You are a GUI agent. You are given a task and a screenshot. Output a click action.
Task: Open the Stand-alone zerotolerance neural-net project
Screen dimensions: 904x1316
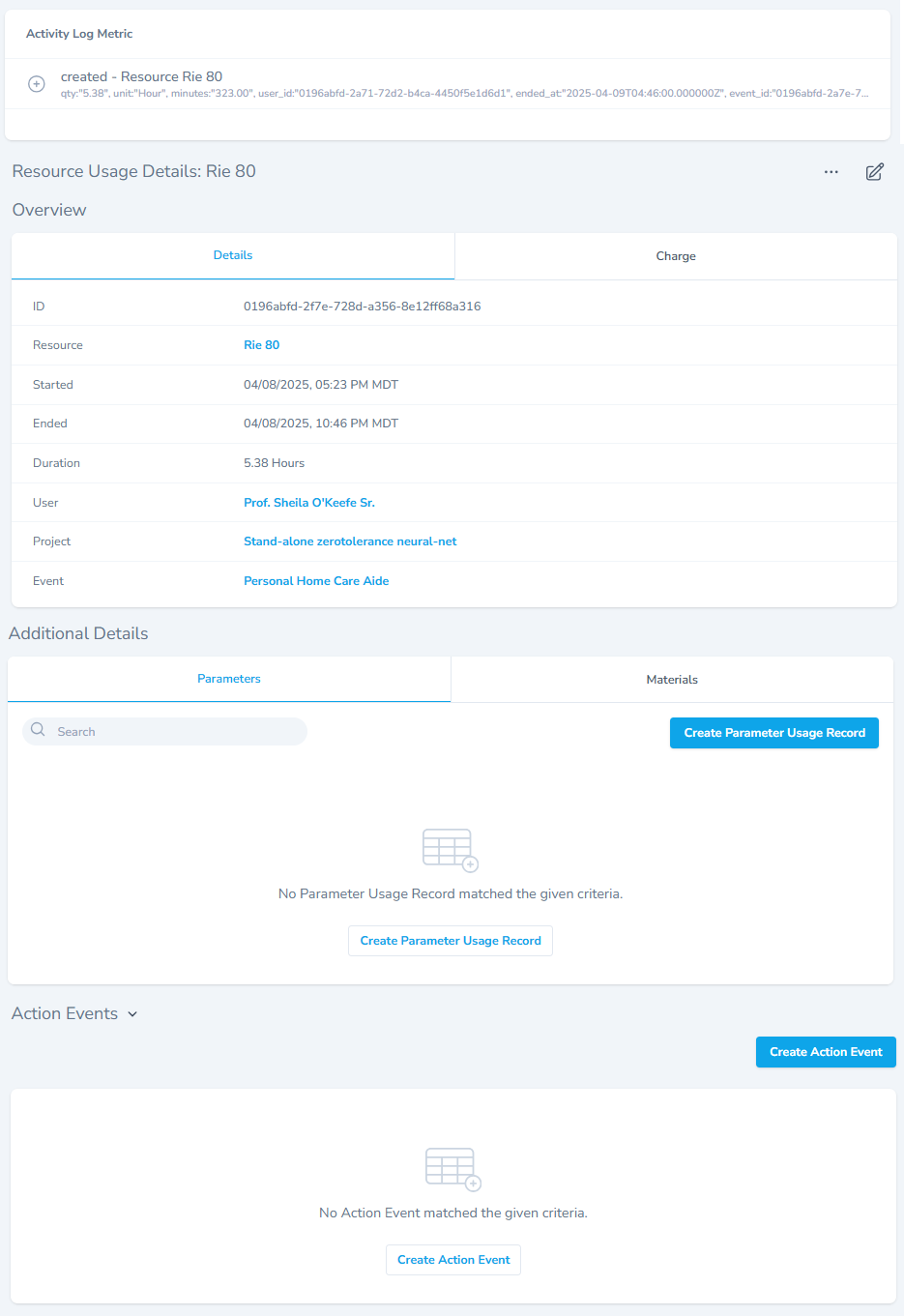tap(350, 541)
